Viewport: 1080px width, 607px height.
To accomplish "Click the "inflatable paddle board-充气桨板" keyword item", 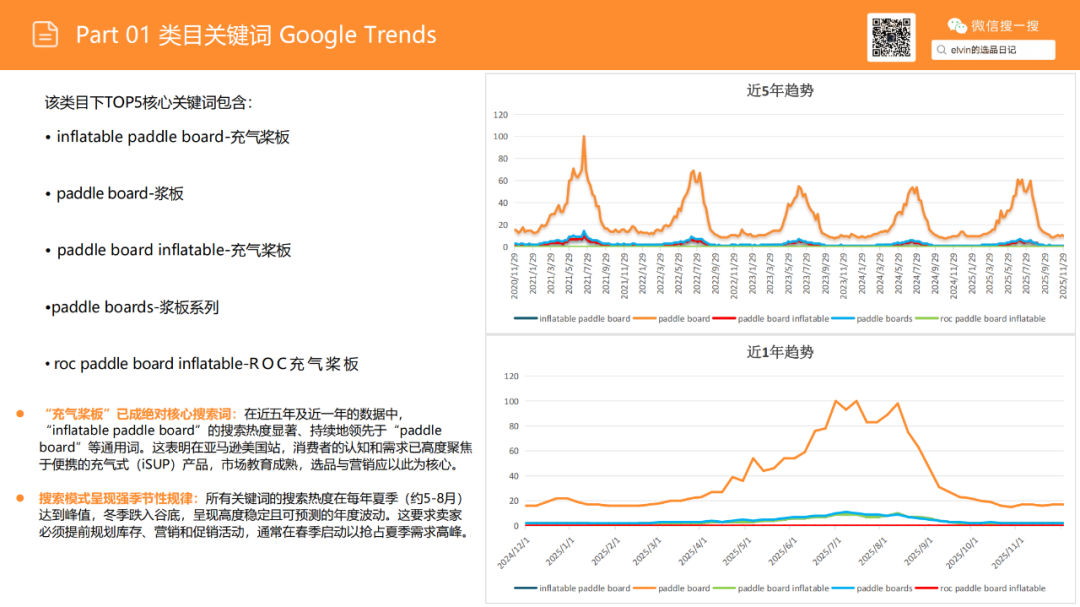I will coord(172,137).
